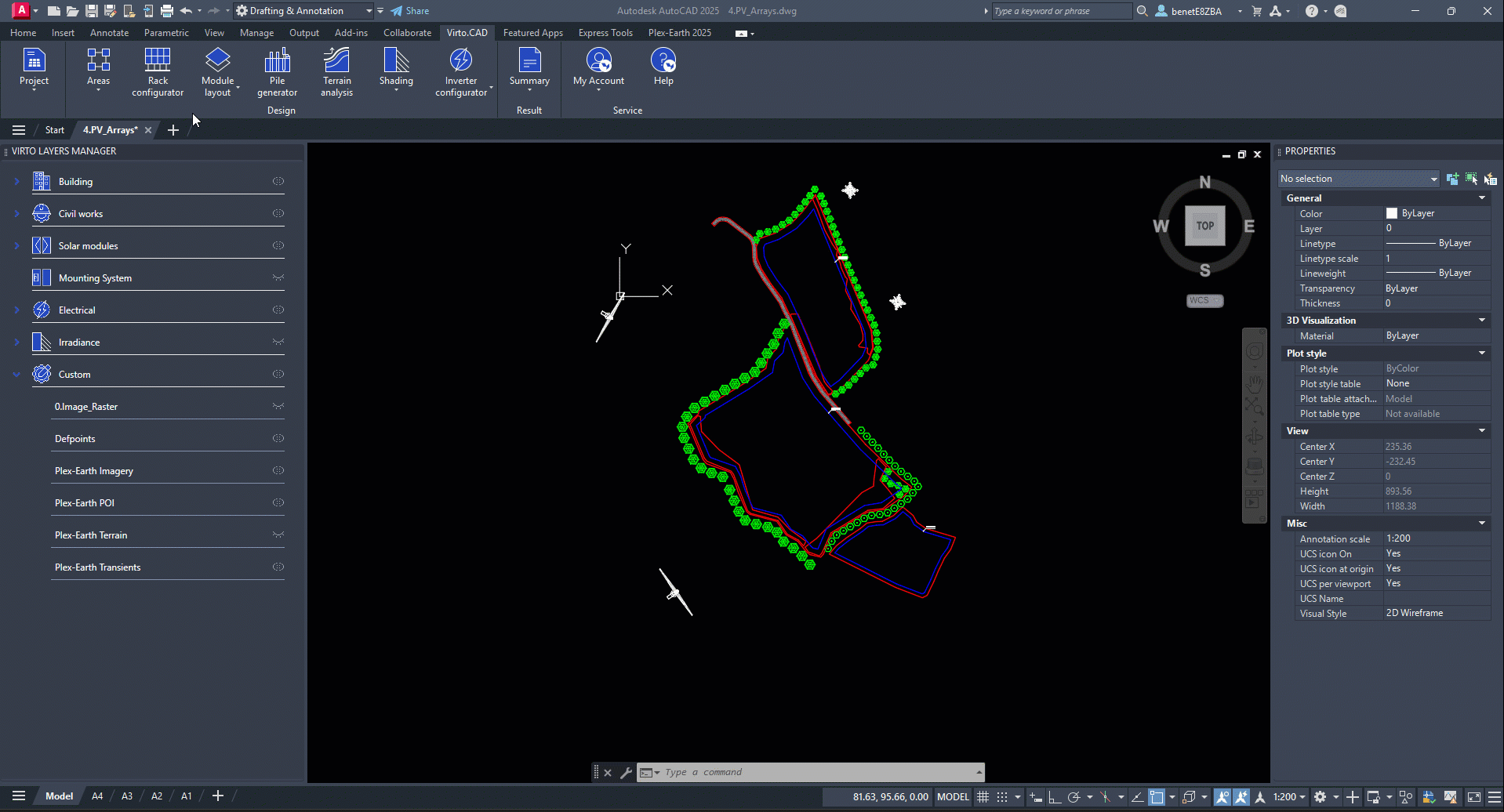Switch to the A4 layout tab

click(x=97, y=796)
